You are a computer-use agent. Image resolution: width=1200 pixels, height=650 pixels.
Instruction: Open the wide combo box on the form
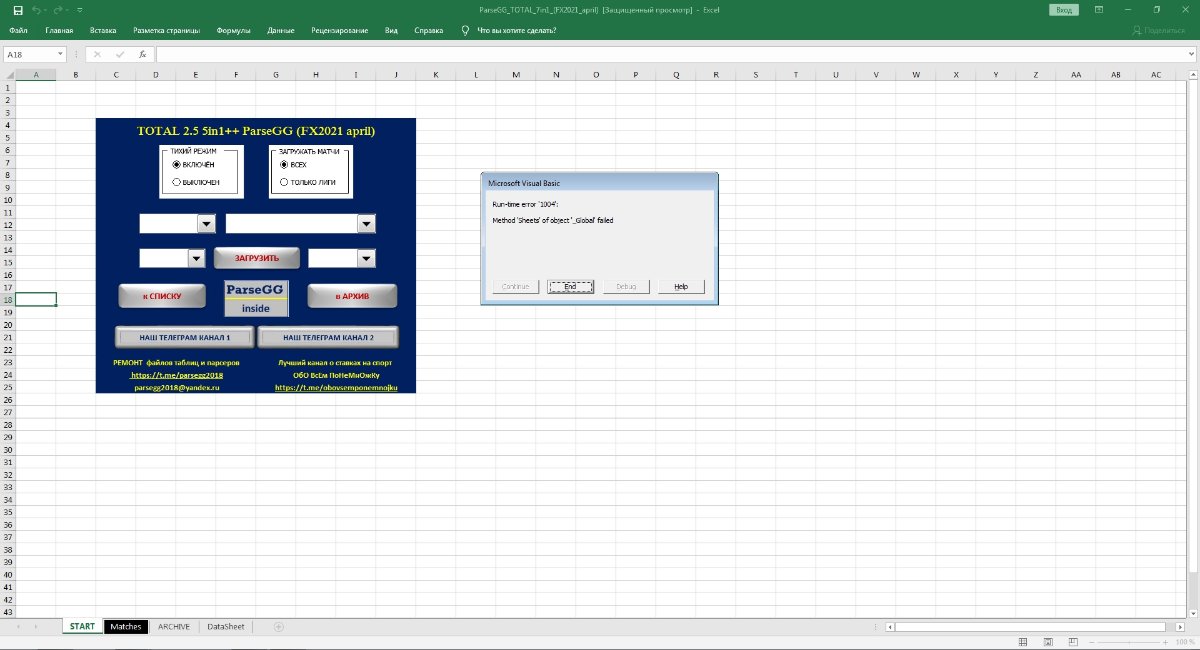pos(367,224)
